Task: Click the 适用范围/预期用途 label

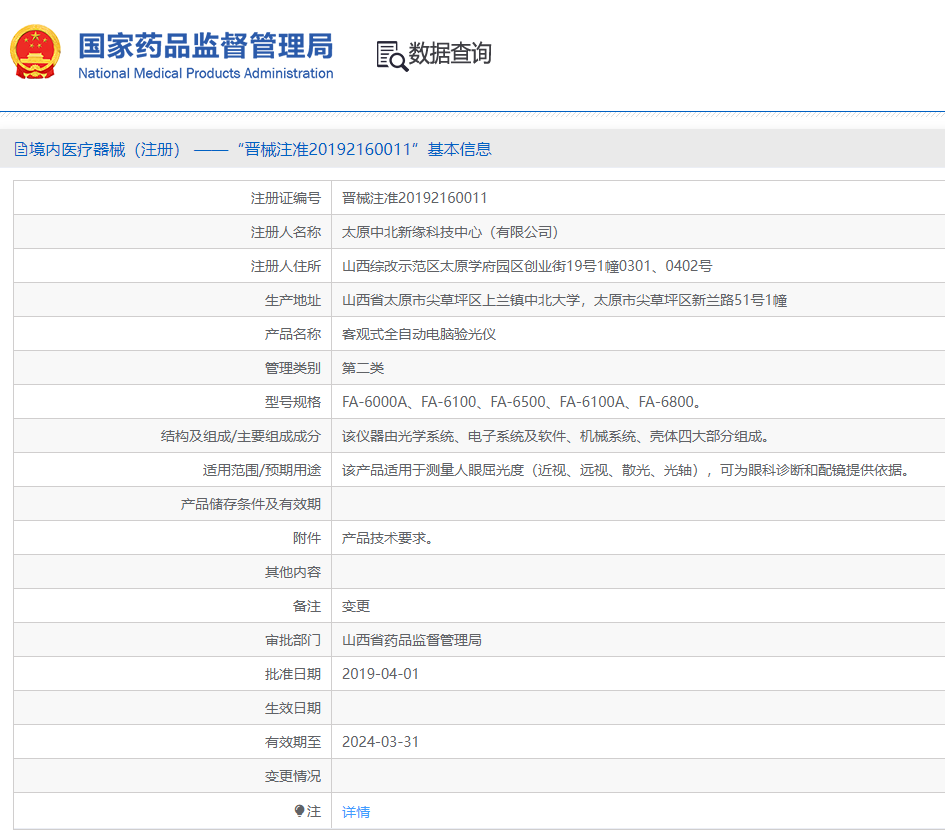Action: pyautogui.click(x=262, y=470)
